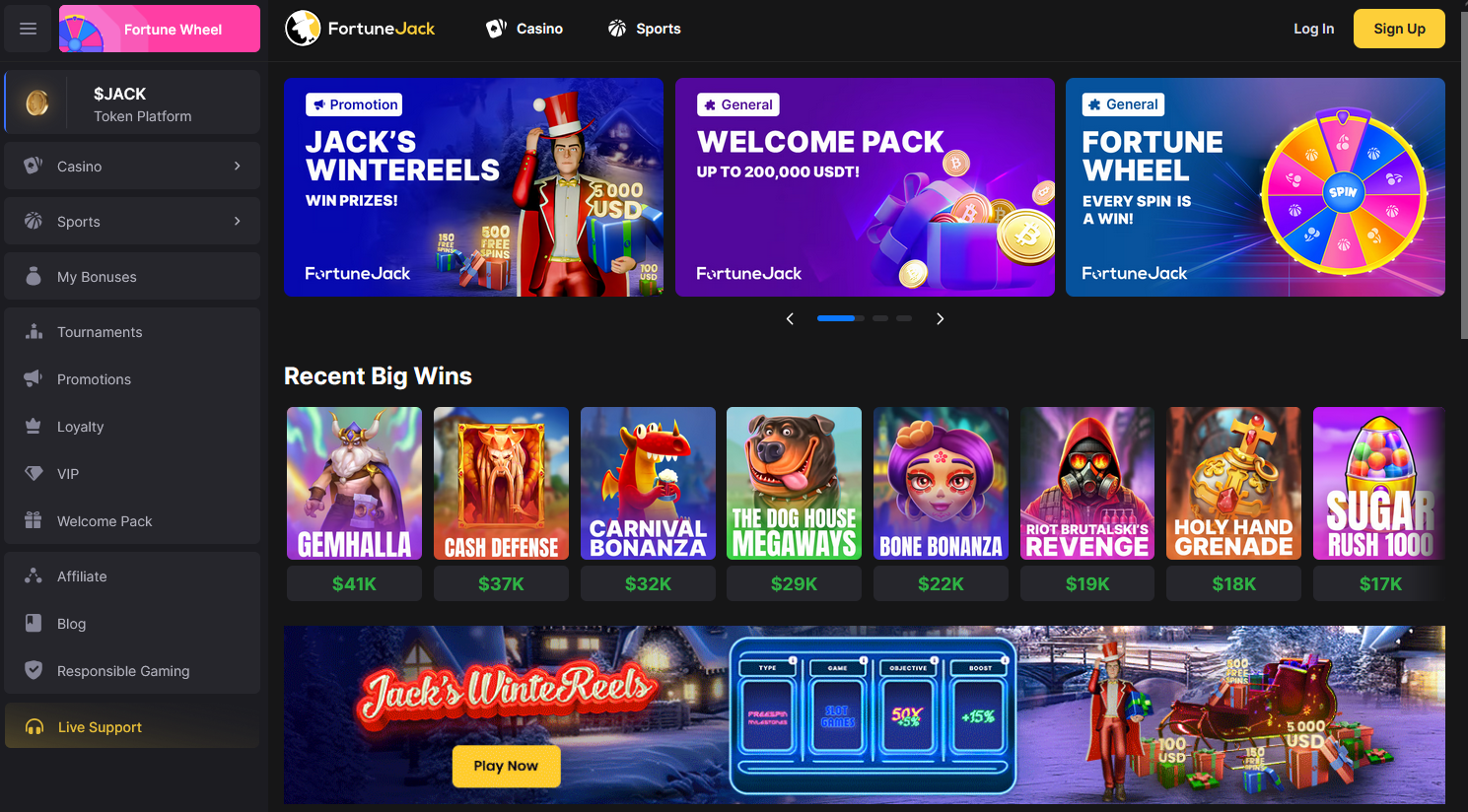Click the Responsible Gaming shield icon
This screenshot has width=1468, height=812.
34,670
